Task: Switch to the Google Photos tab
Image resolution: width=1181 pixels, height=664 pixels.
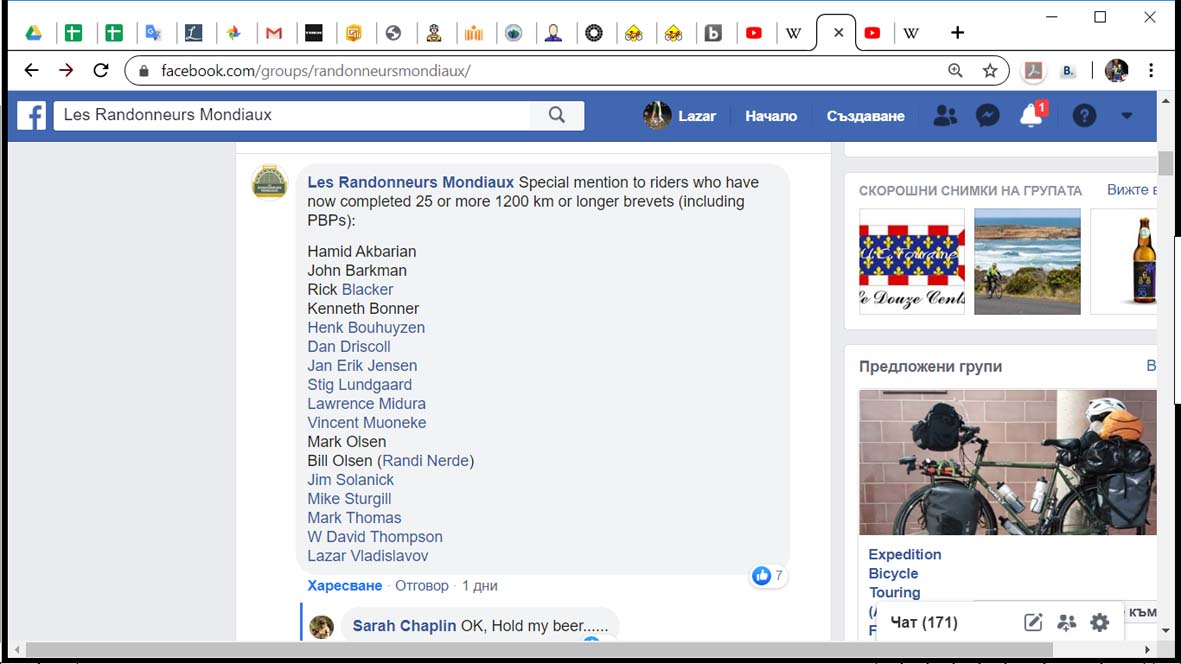Action: point(233,33)
